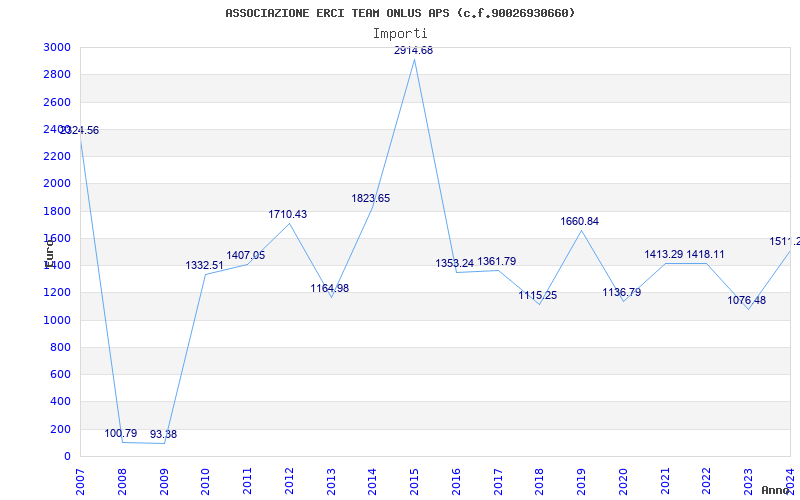Click the 800 y-axis tick label
800x500 pixels.
[60, 347]
